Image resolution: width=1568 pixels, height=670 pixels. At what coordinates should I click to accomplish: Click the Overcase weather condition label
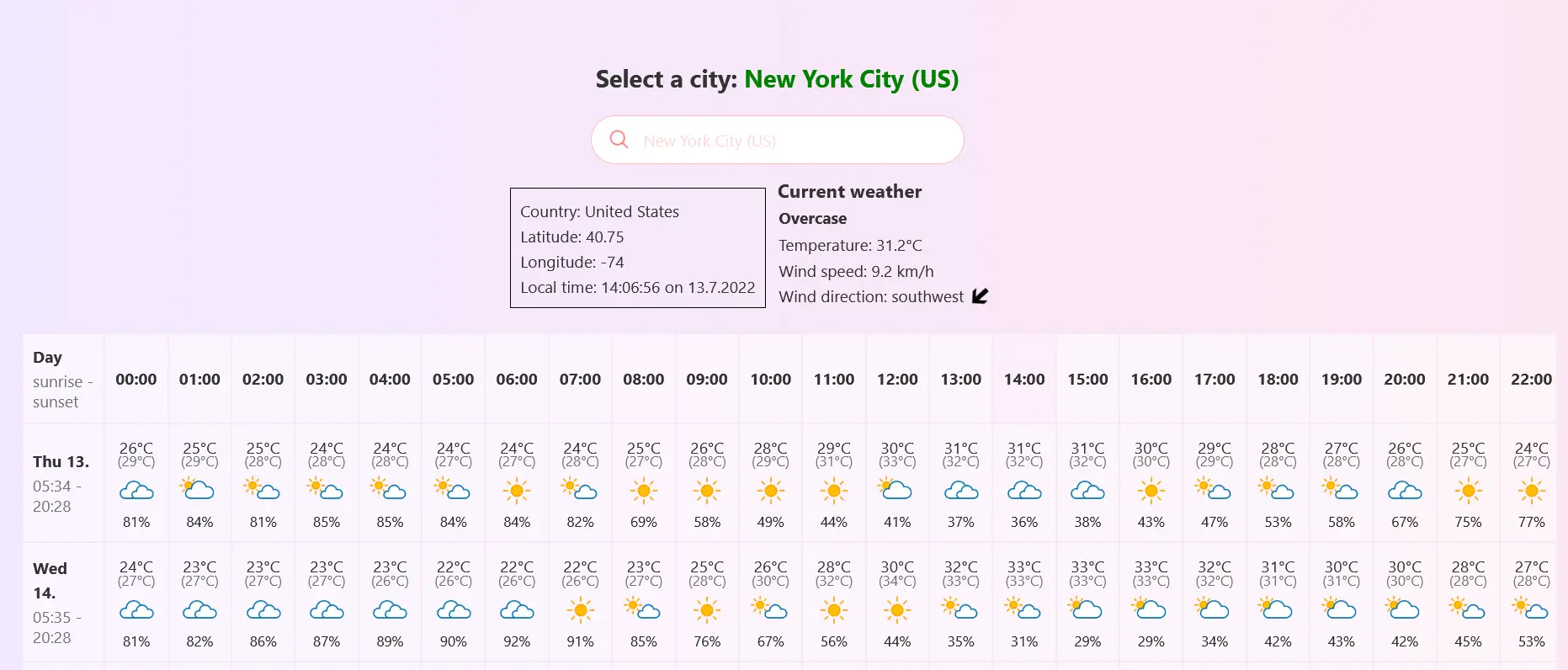[811, 218]
